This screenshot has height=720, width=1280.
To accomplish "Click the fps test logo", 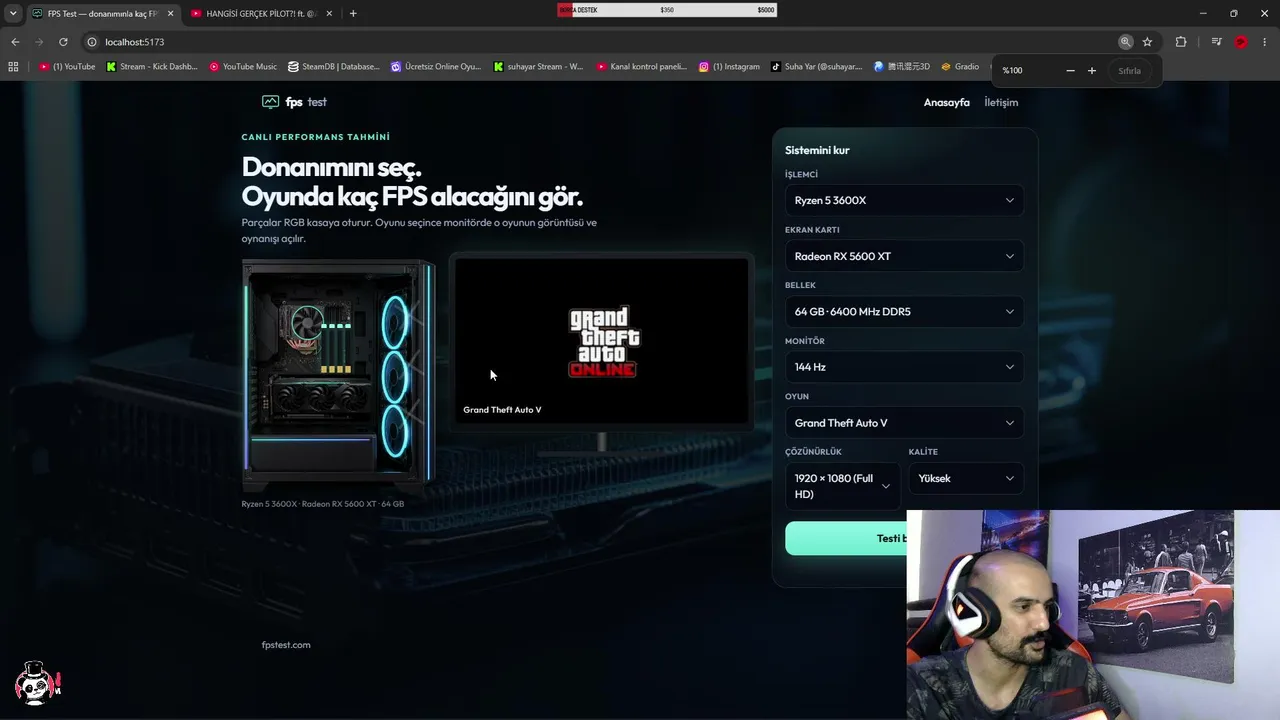I will point(294,102).
